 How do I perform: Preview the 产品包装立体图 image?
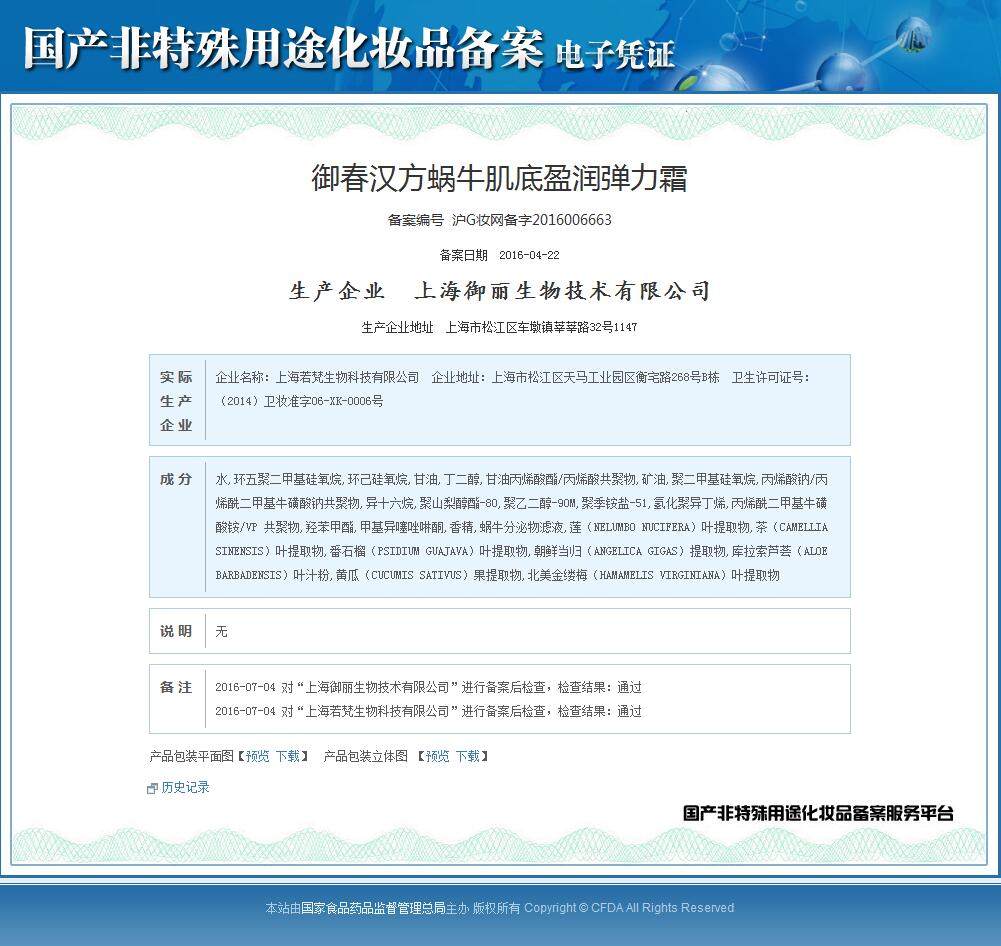437,756
